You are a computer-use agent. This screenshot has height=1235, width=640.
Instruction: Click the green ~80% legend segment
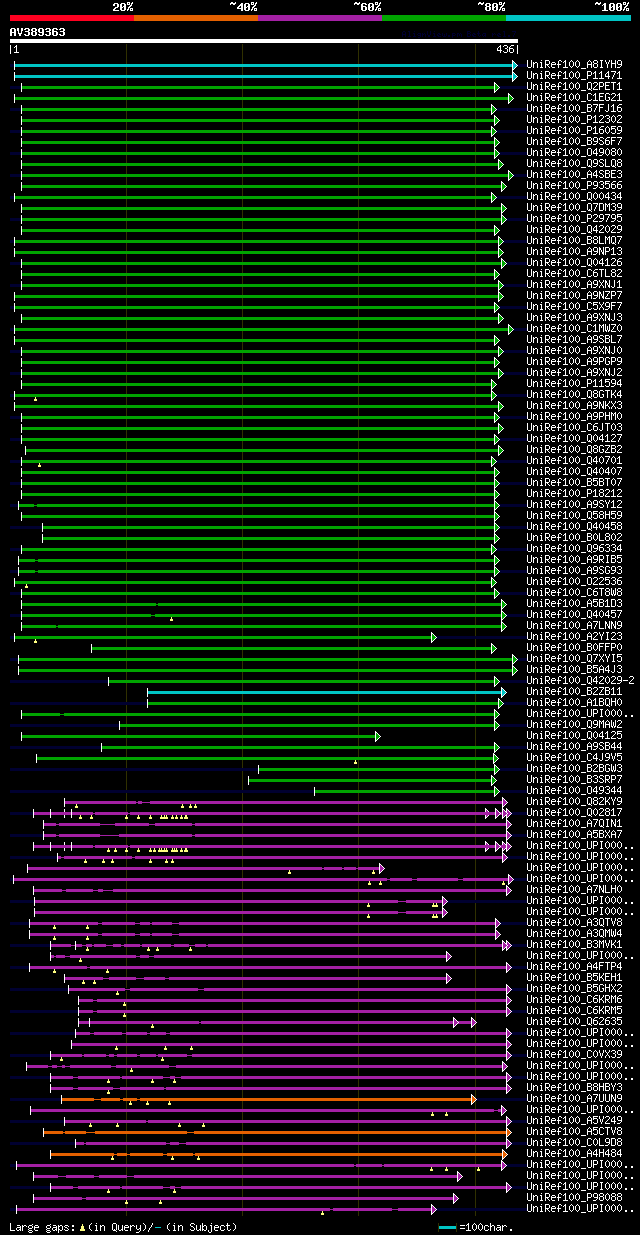(x=444, y=17)
